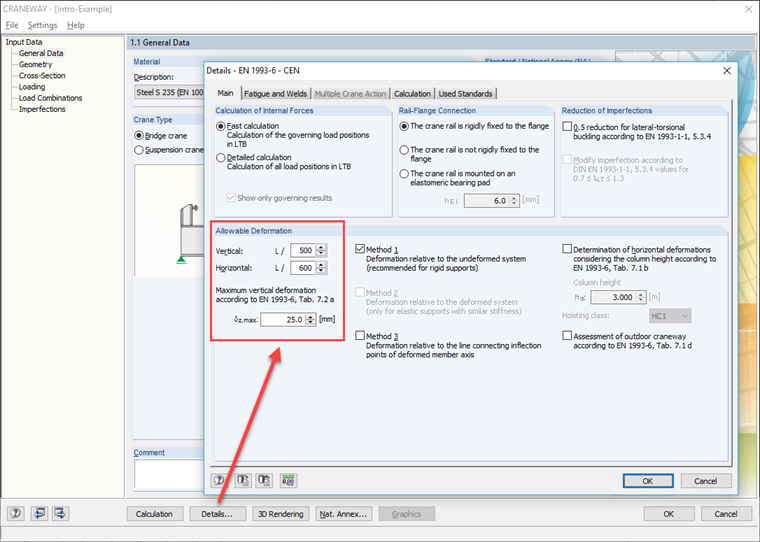Viewport: 760px width, 542px height.
Task: Open Nat. Annex... settings
Action: pos(343,514)
